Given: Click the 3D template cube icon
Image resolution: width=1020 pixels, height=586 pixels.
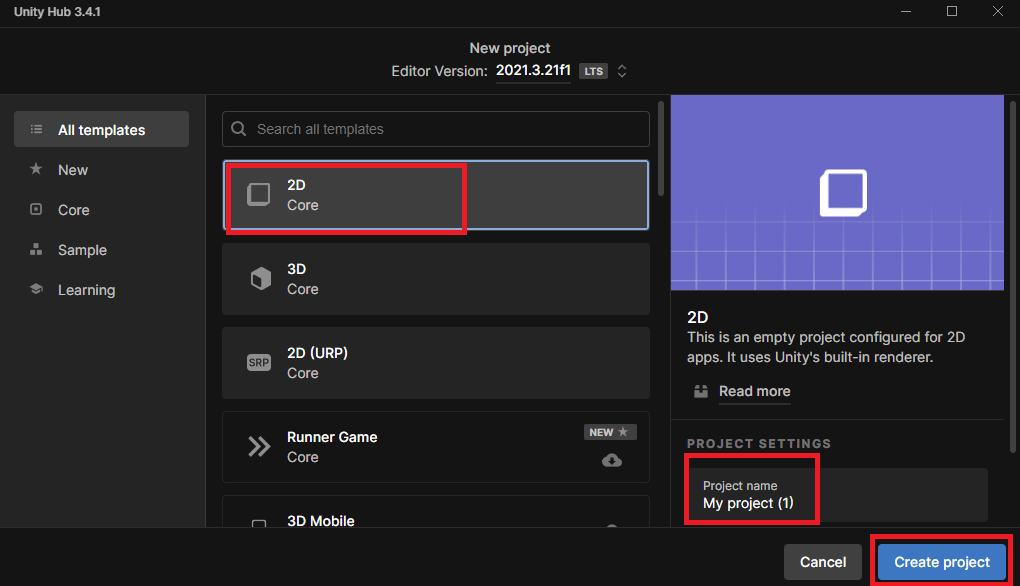Looking at the screenshot, I should coord(259,279).
